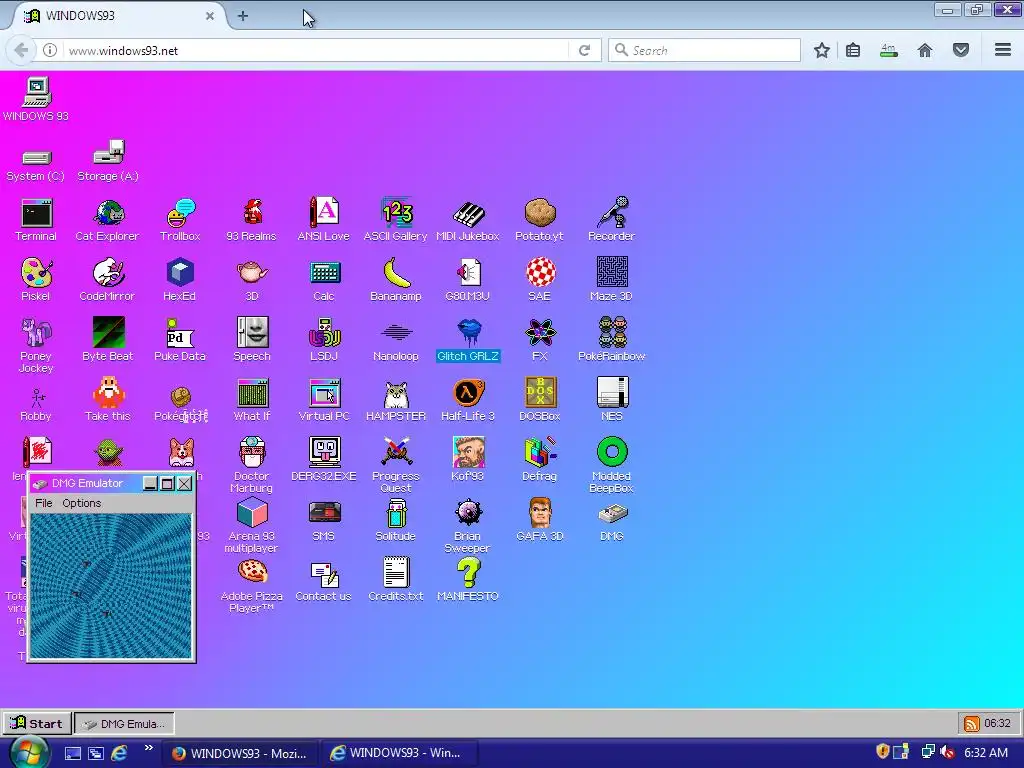Open Contact us icon
The height and width of the screenshot is (768, 1024).
pos(324,581)
